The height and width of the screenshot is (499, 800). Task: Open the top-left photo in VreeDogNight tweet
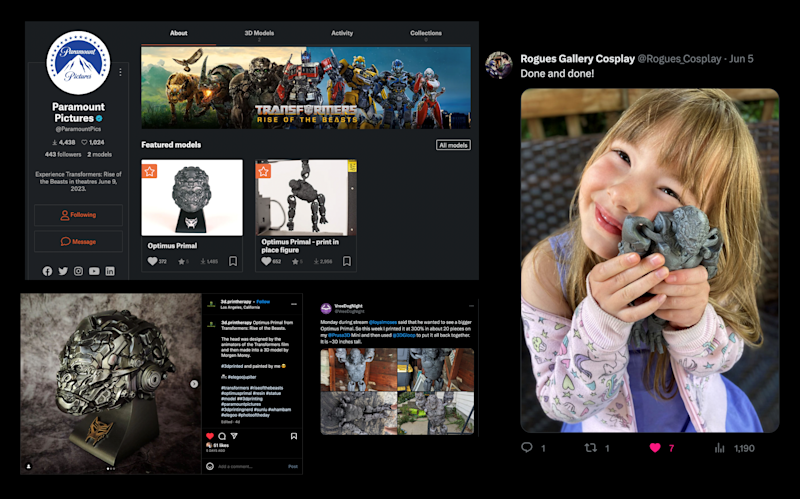click(359, 369)
